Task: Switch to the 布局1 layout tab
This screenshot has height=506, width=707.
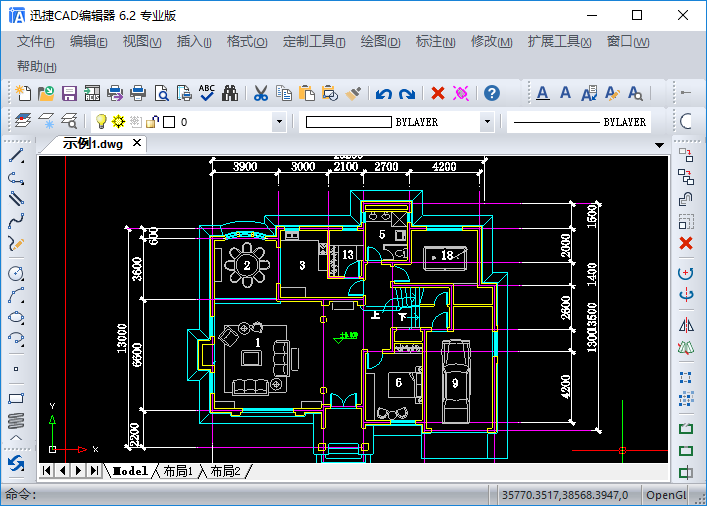Action: tap(178, 471)
